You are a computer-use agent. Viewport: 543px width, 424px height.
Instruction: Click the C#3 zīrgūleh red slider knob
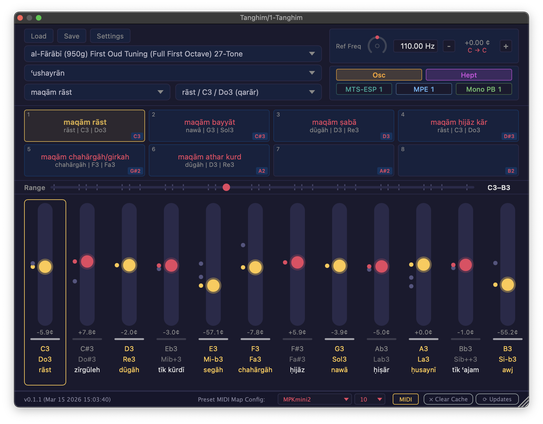(87, 262)
